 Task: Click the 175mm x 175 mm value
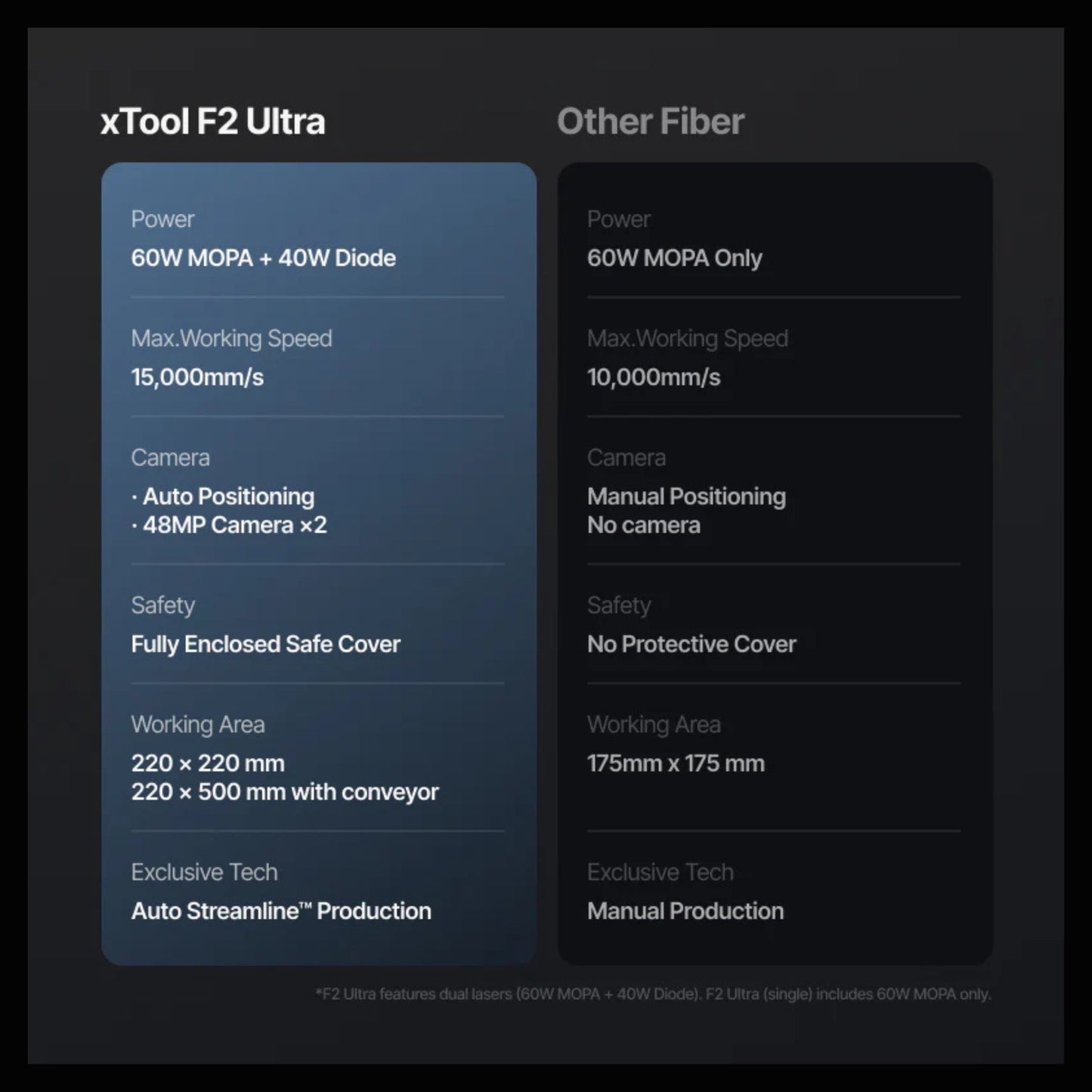click(x=676, y=763)
